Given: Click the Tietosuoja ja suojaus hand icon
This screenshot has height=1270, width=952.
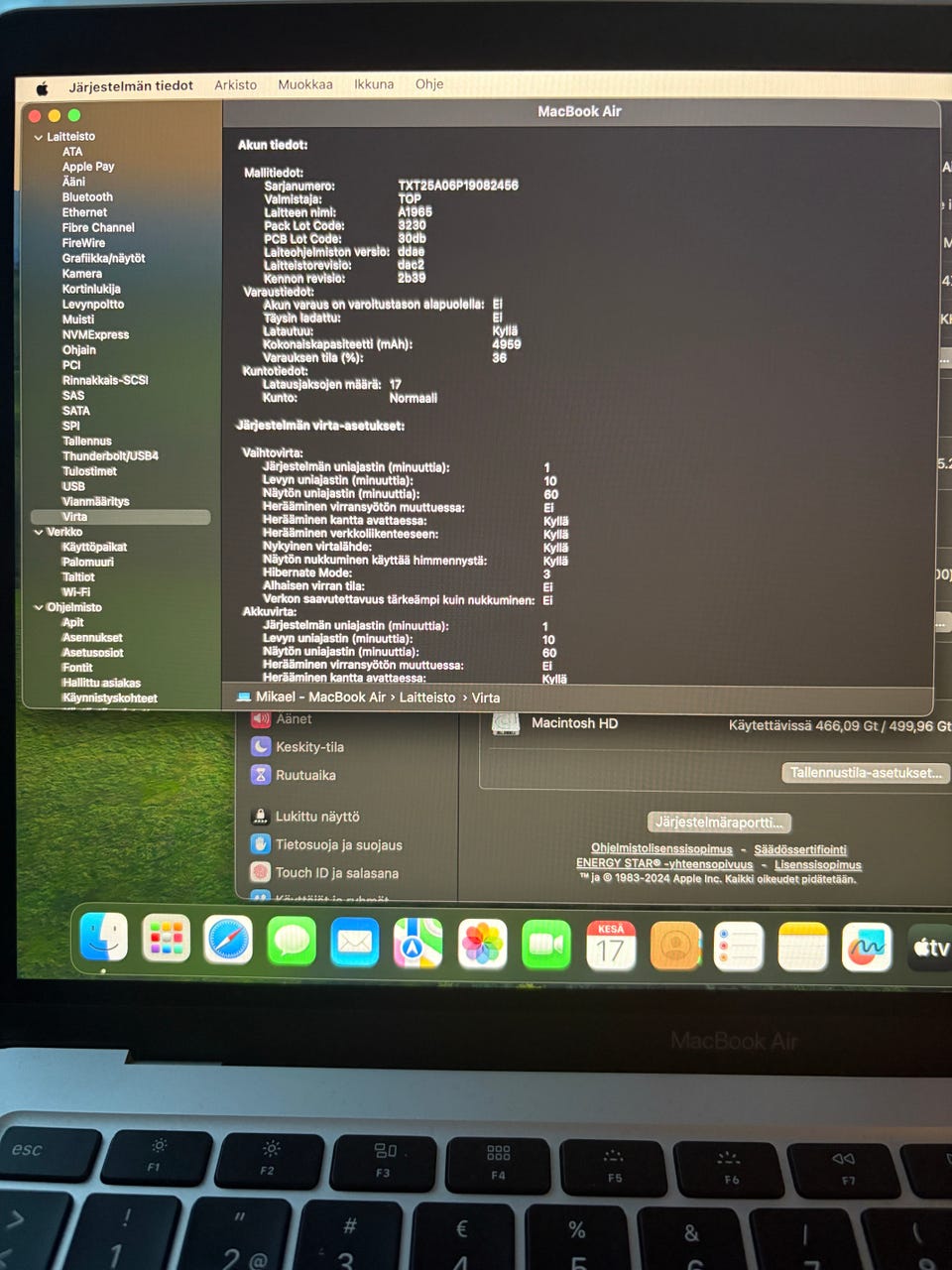Looking at the screenshot, I should pos(260,844).
